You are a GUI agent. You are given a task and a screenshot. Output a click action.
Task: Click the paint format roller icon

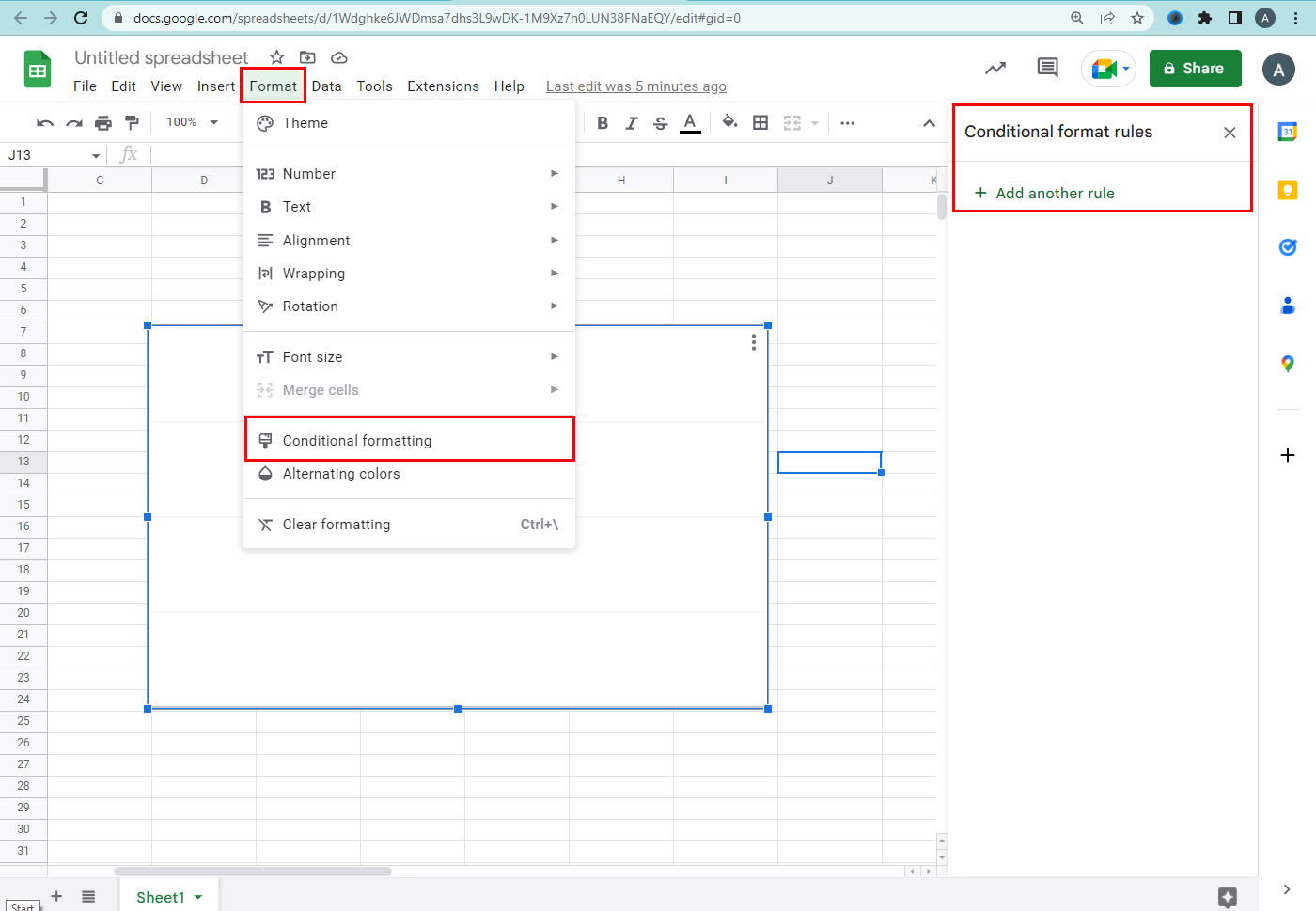pyautogui.click(x=132, y=122)
